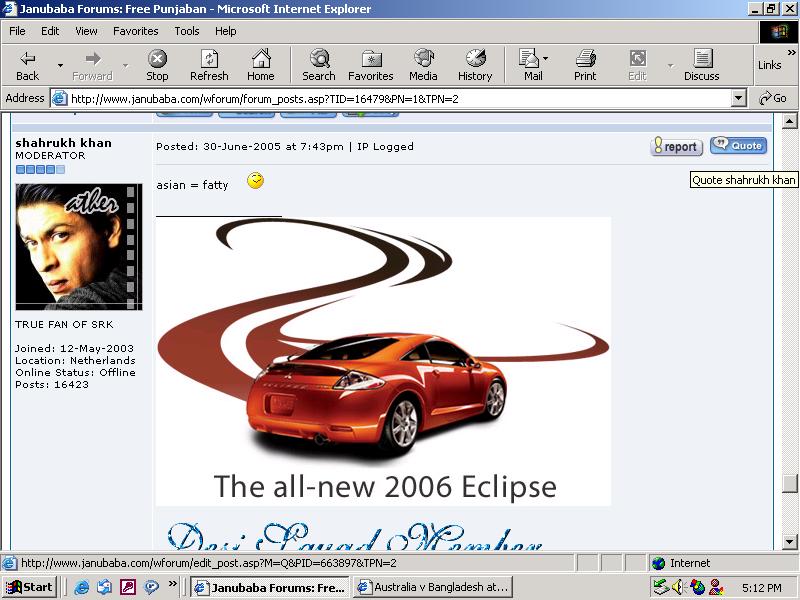Viewport: 800px width, 600px height.
Task: Switch to Australia v Bangladesh taskbar window
Action: point(435,587)
